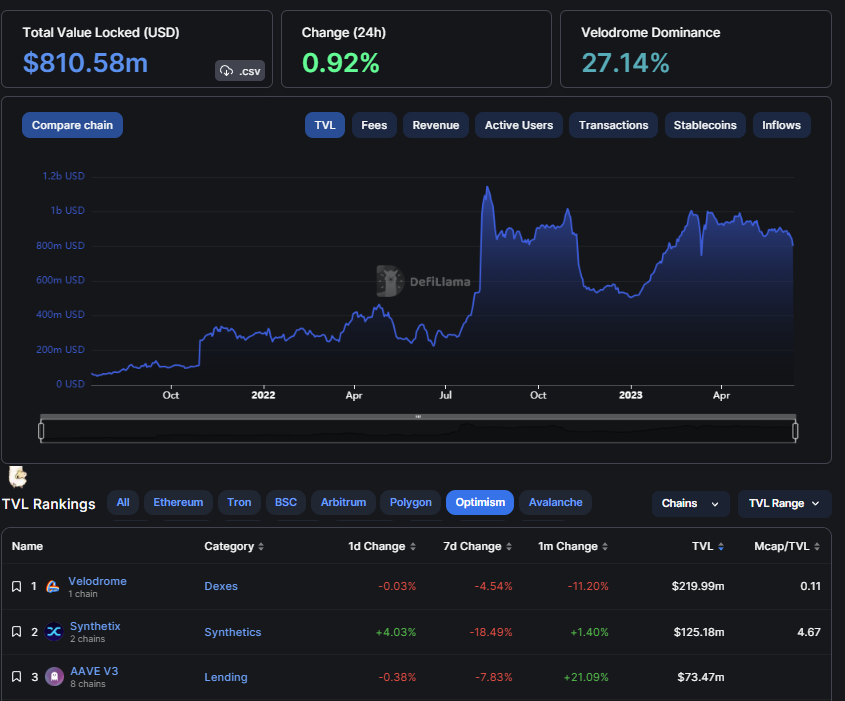The image size is (845, 701).
Task: Click the llama mascot image below chart
Action: (x=17, y=476)
